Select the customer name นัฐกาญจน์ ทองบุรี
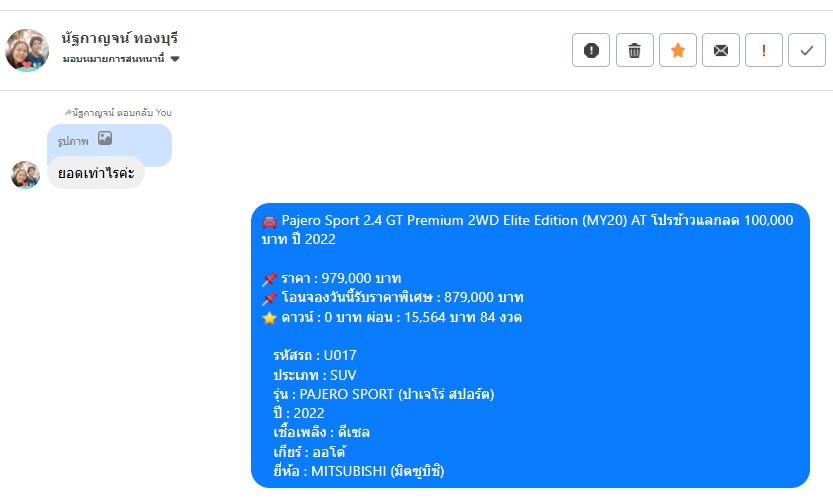 coord(120,38)
